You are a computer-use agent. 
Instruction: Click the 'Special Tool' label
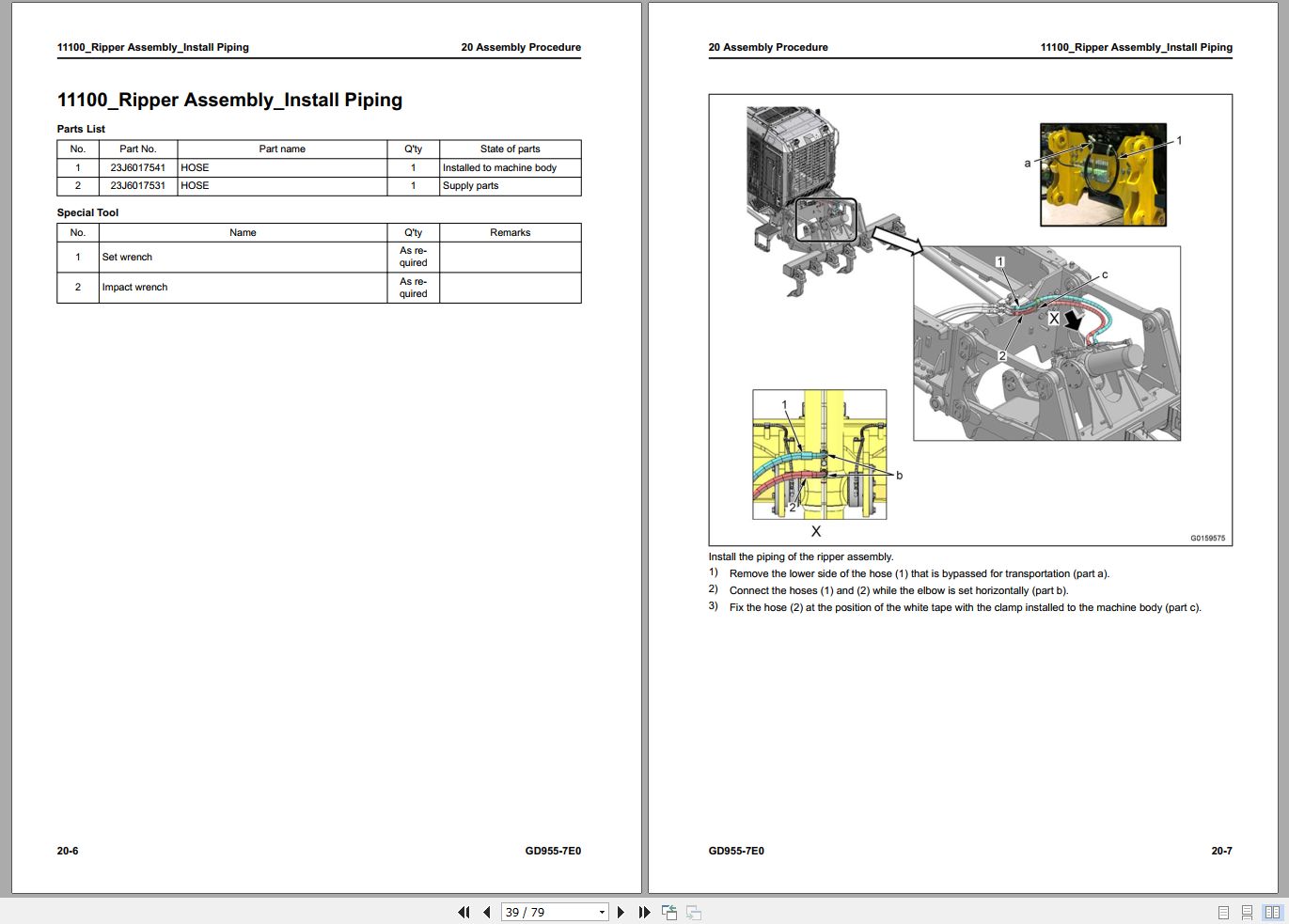[x=87, y=212]
